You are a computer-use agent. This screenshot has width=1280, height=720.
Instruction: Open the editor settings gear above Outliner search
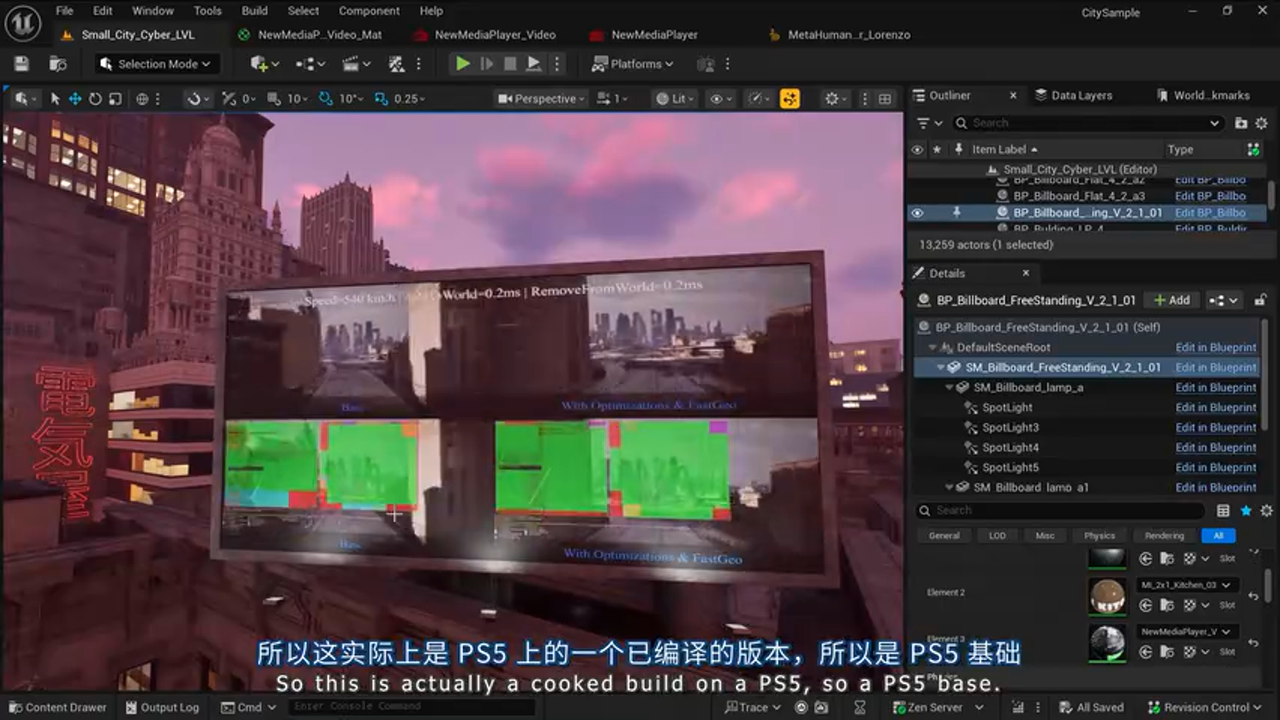[1262, 123]
